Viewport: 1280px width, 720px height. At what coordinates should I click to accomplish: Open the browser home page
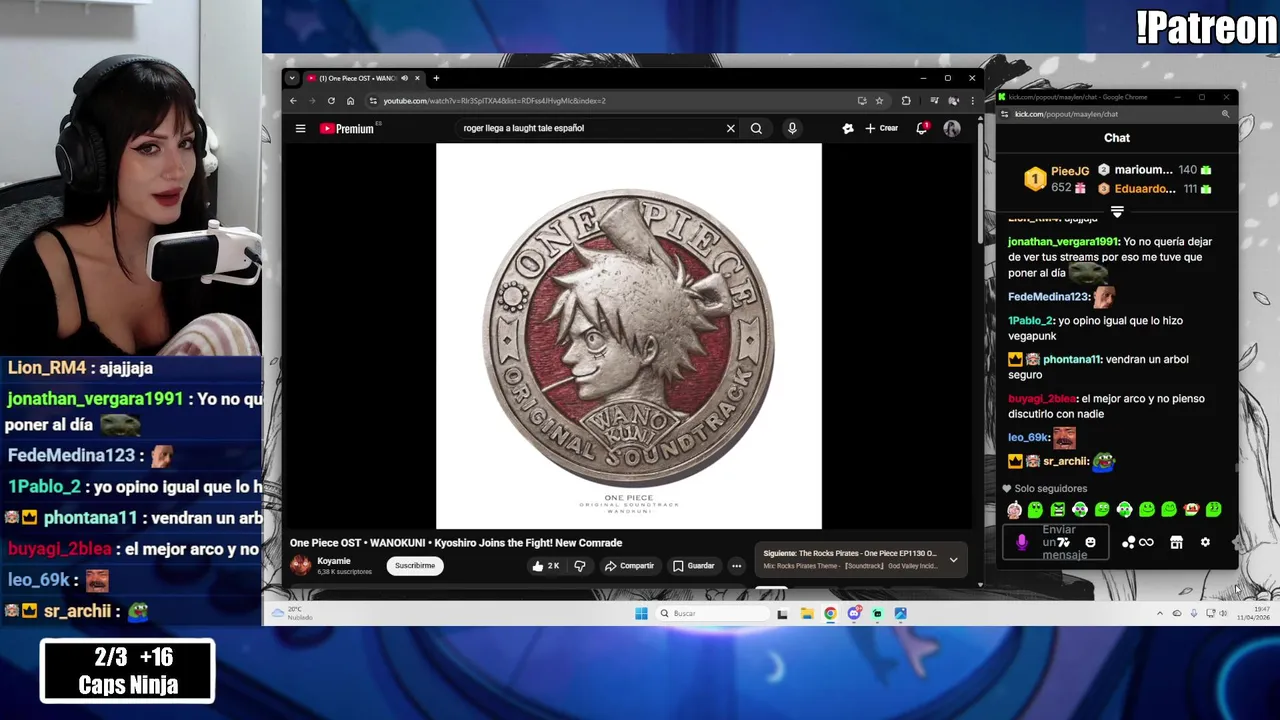350,101
